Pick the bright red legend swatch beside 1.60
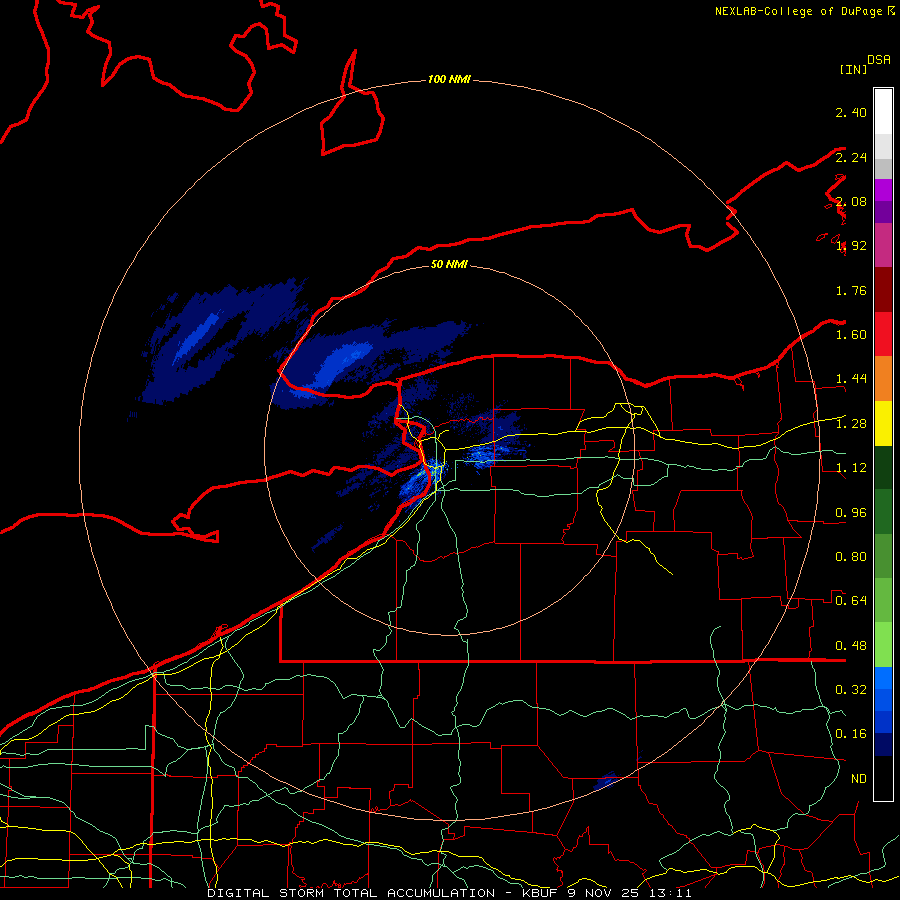Viewport: 900px width, 900px height. (x=883, y=334)
